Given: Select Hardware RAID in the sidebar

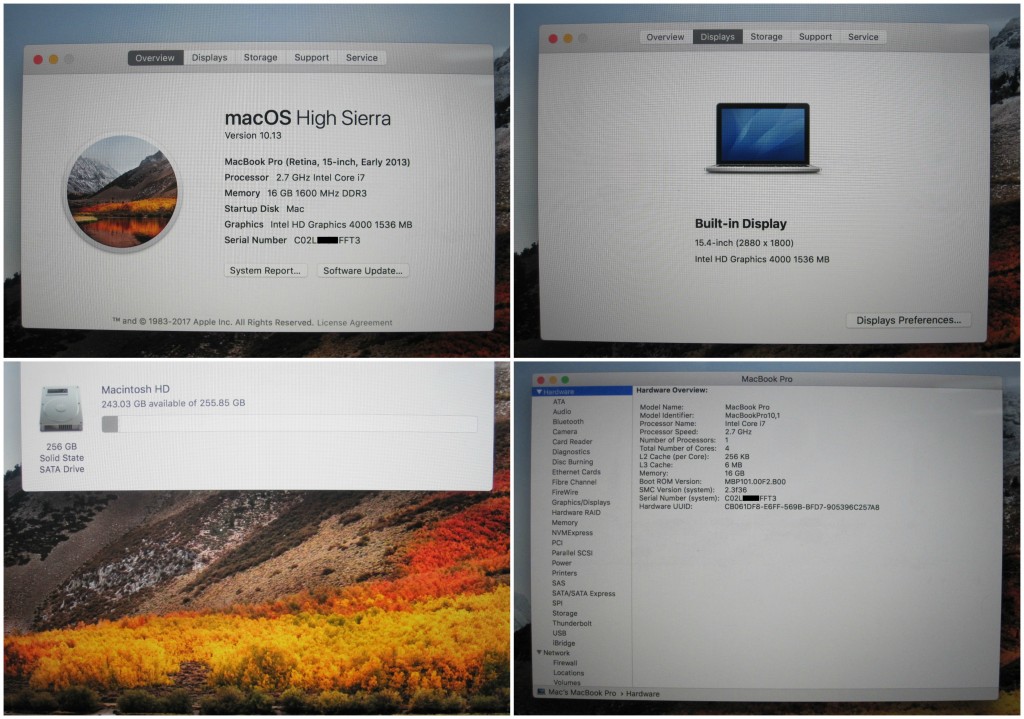Looking at the screenshot, I should [576, 513].
